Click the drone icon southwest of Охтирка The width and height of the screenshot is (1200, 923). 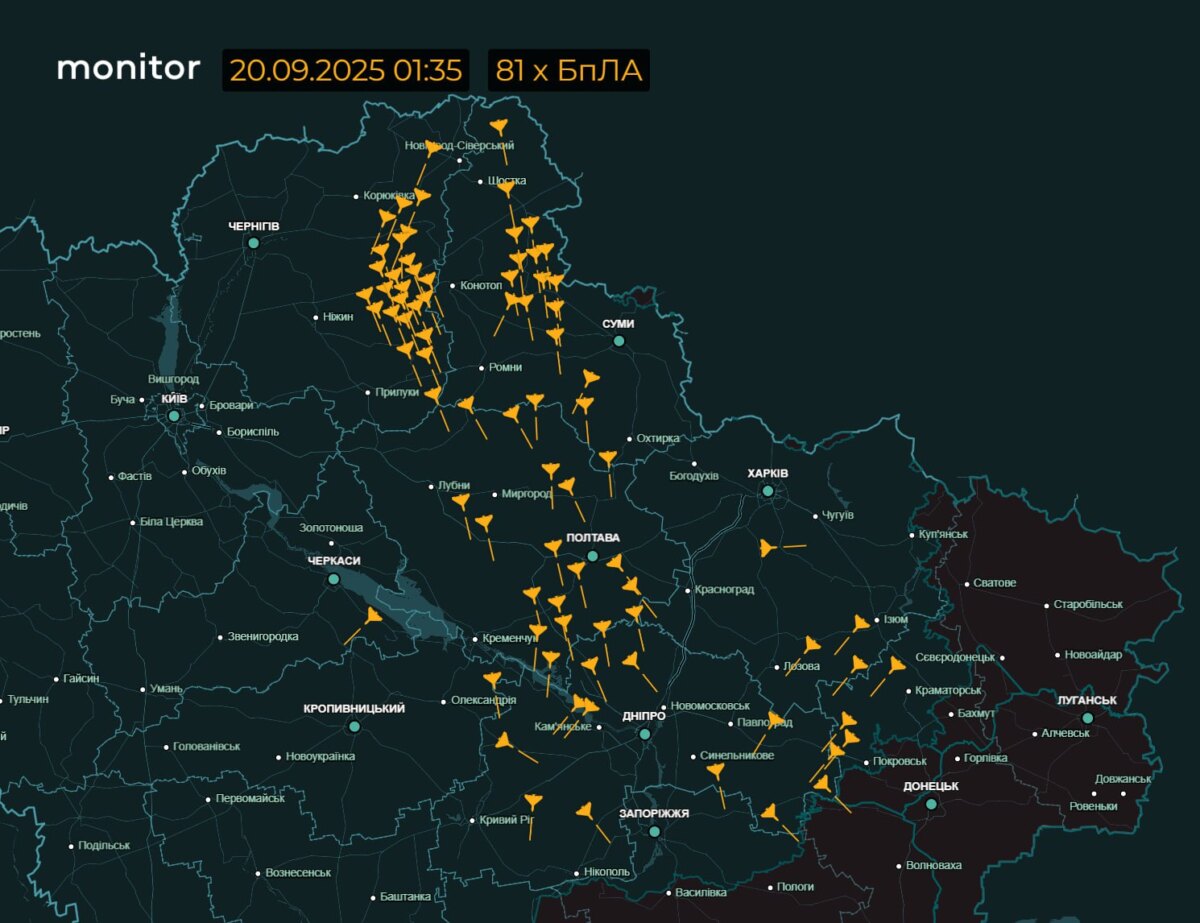tap(608, 458)
